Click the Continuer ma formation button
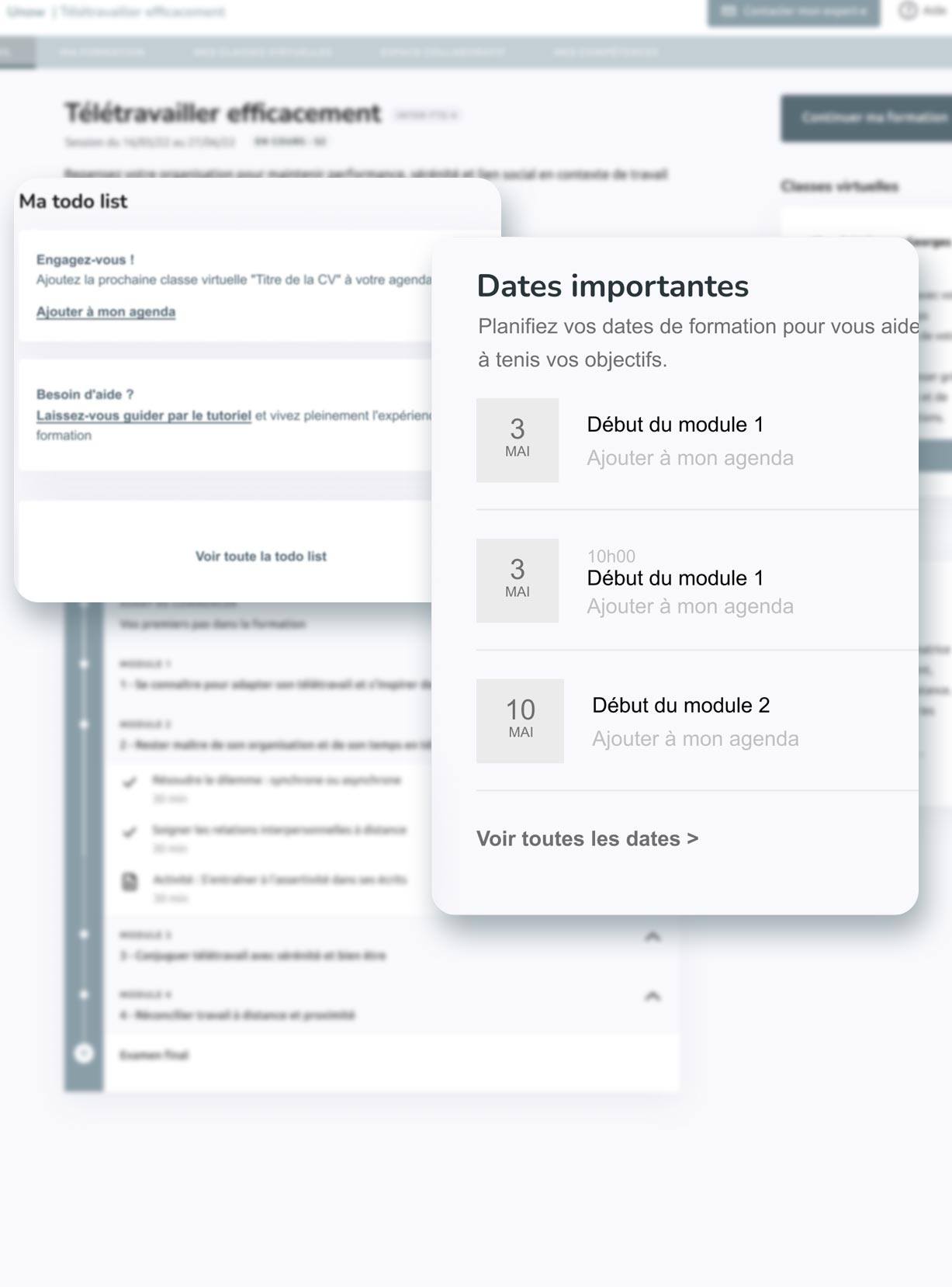This screenshot has height=1287, width=952. [x=866, y=118]
